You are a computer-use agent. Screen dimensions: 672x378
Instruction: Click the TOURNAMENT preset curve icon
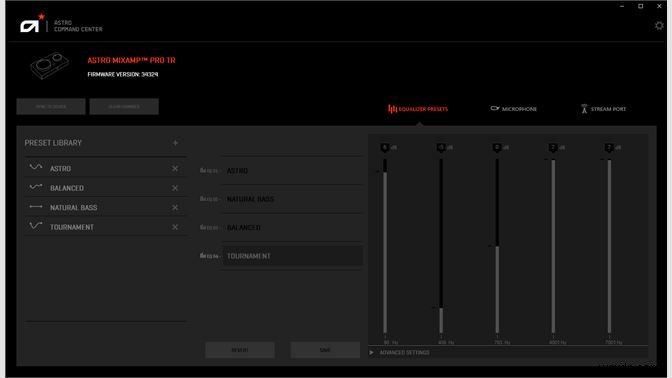click(x=36, y=225)
